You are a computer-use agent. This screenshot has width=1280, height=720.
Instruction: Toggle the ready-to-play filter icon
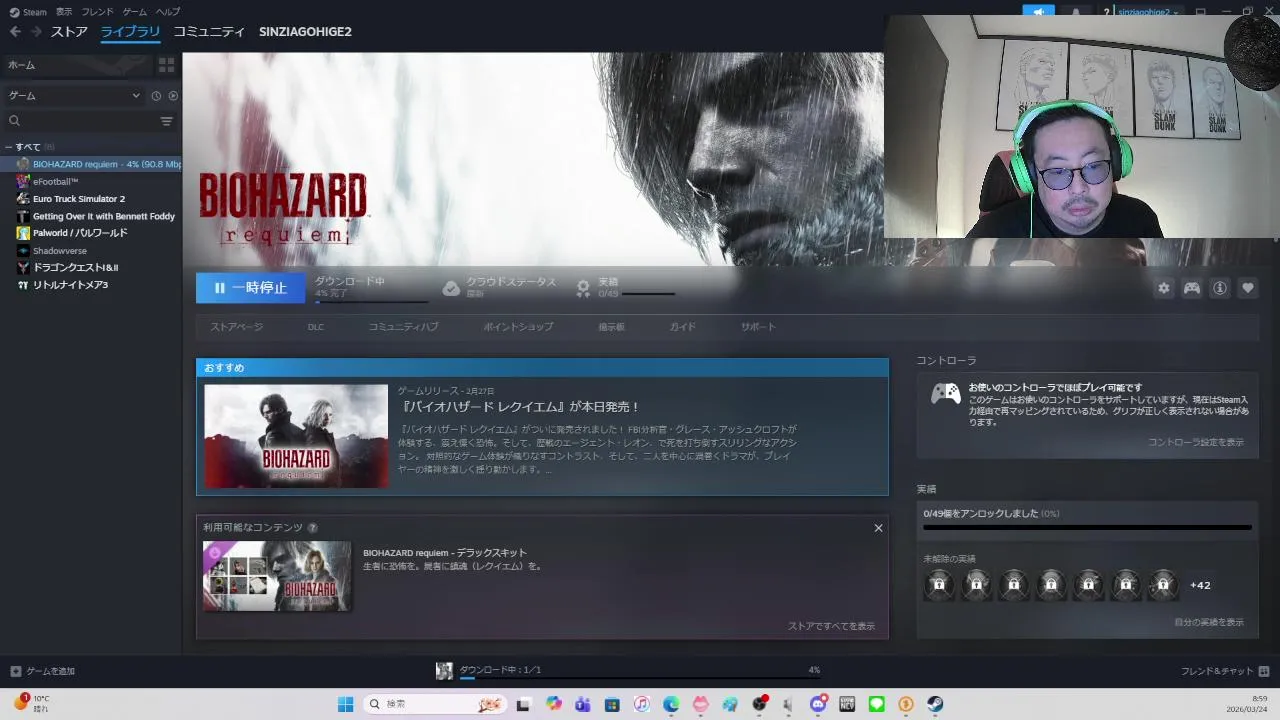173,96
